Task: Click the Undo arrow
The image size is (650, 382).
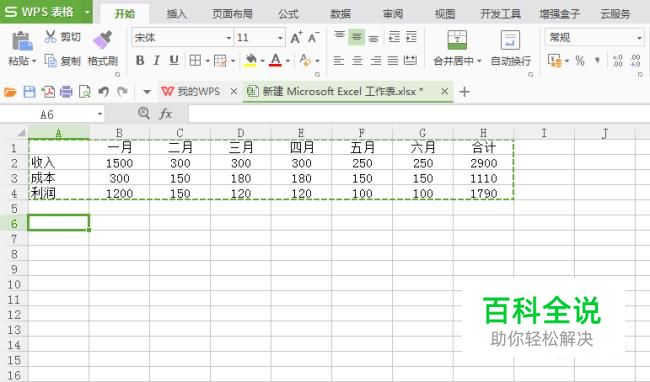Action: pos(104,92)
